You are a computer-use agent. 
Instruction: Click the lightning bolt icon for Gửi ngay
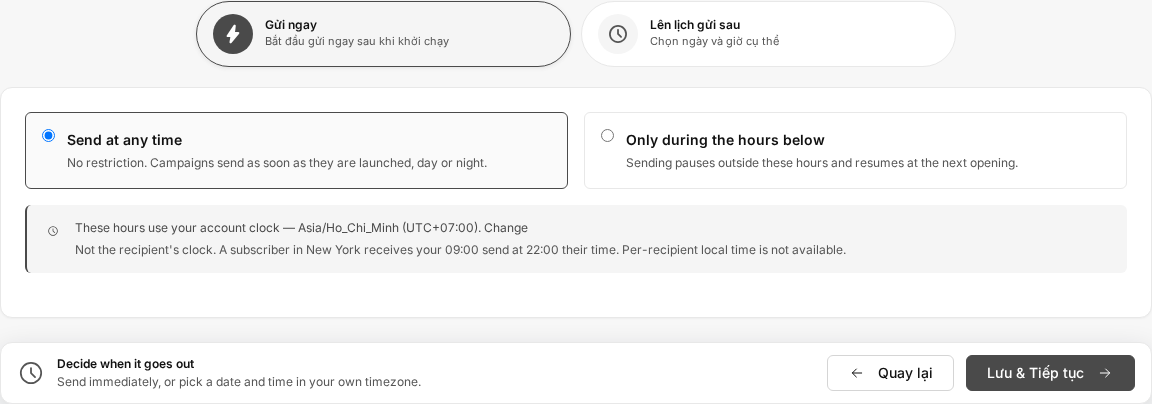233,34
